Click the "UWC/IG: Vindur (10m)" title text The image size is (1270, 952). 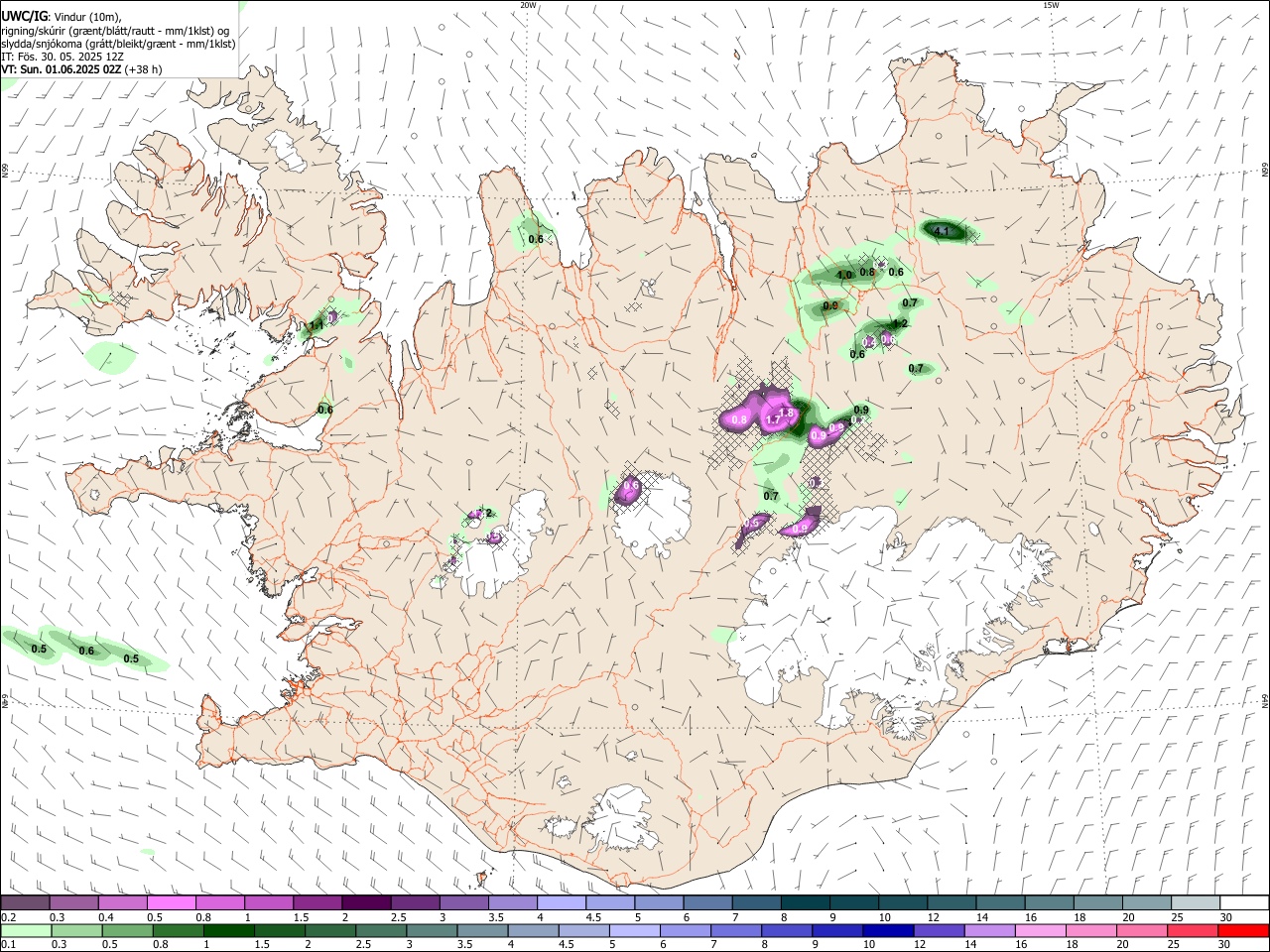click(61, 17)
